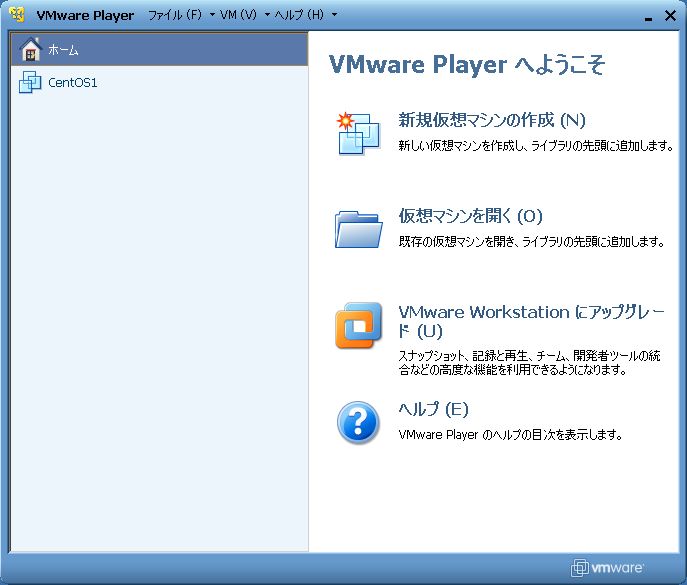Select the ホーム entry in the library

click(159, 49)
